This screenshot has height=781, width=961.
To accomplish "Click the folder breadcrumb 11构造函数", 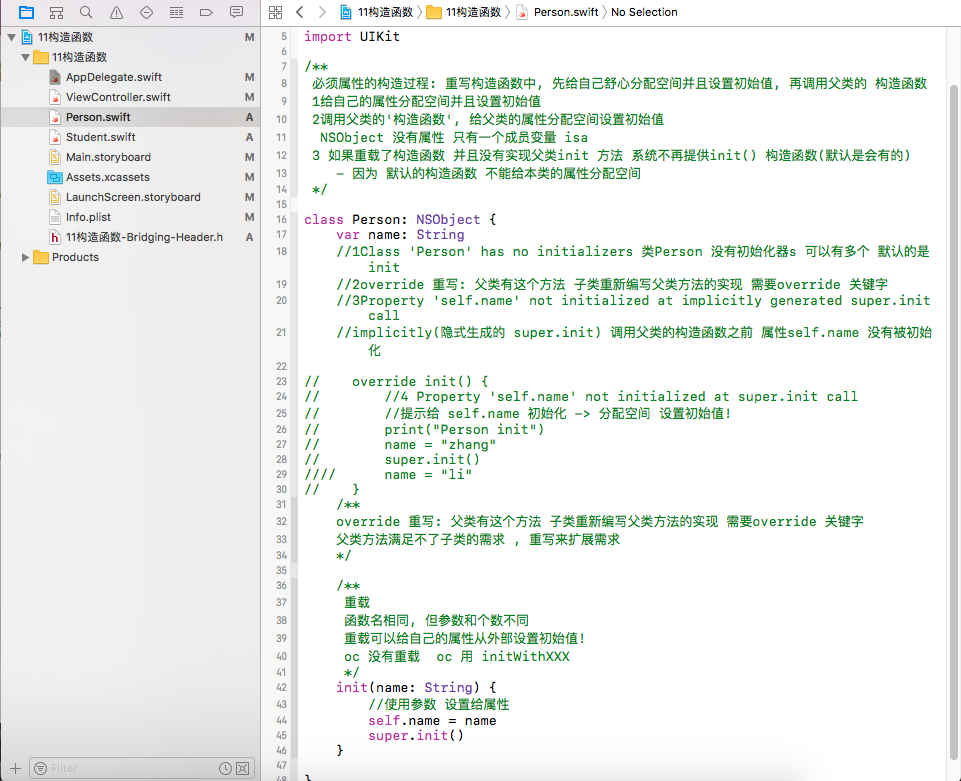I will (x=464, y=12).
